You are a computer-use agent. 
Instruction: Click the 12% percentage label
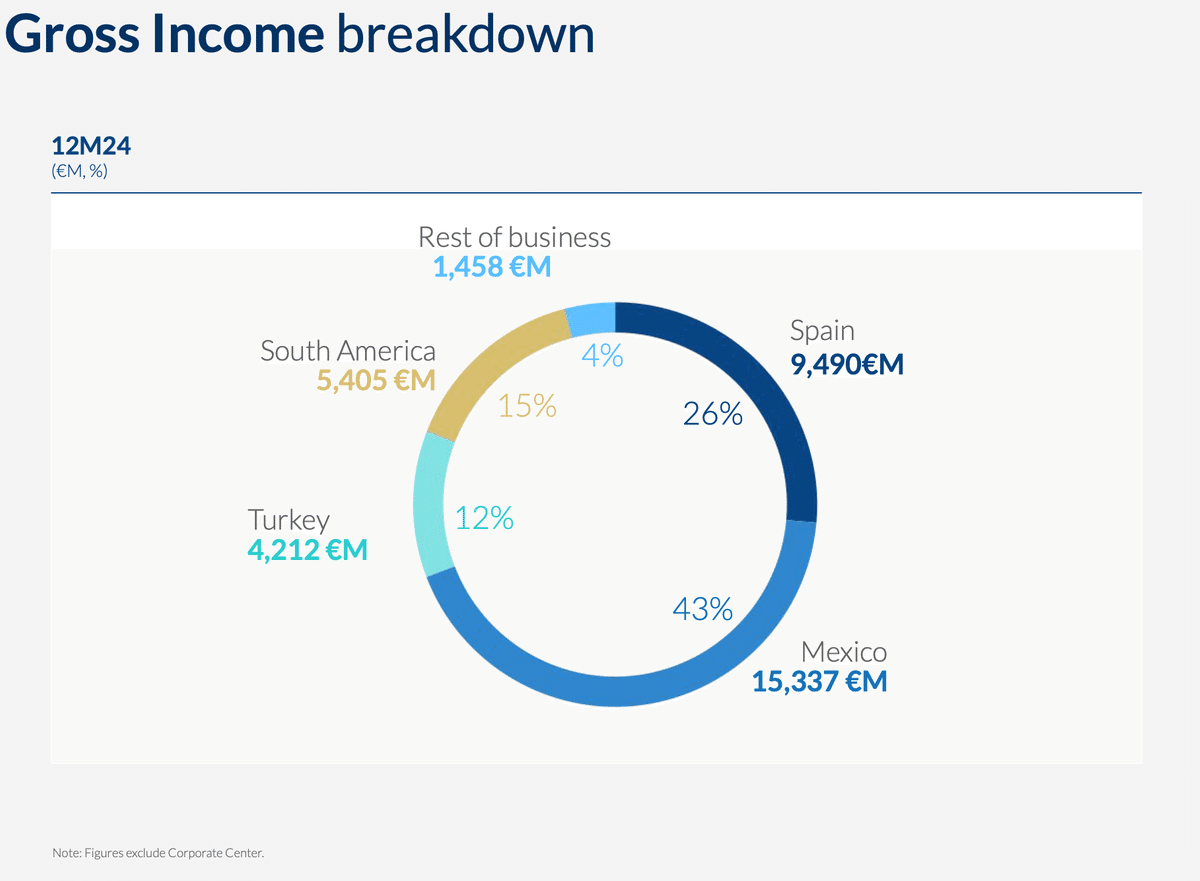[x=484, y=518]
